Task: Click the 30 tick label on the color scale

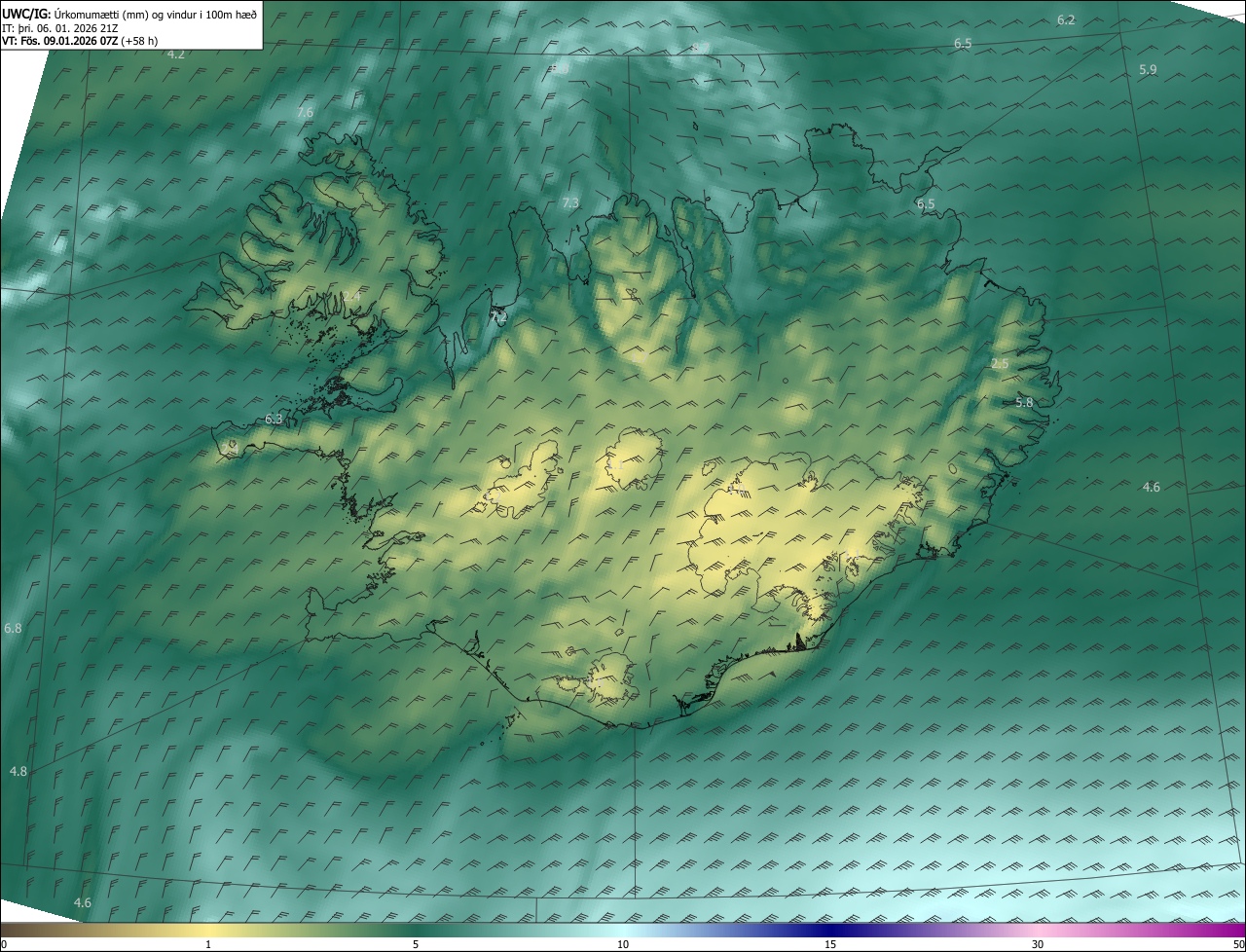Action: (1038, 944)
